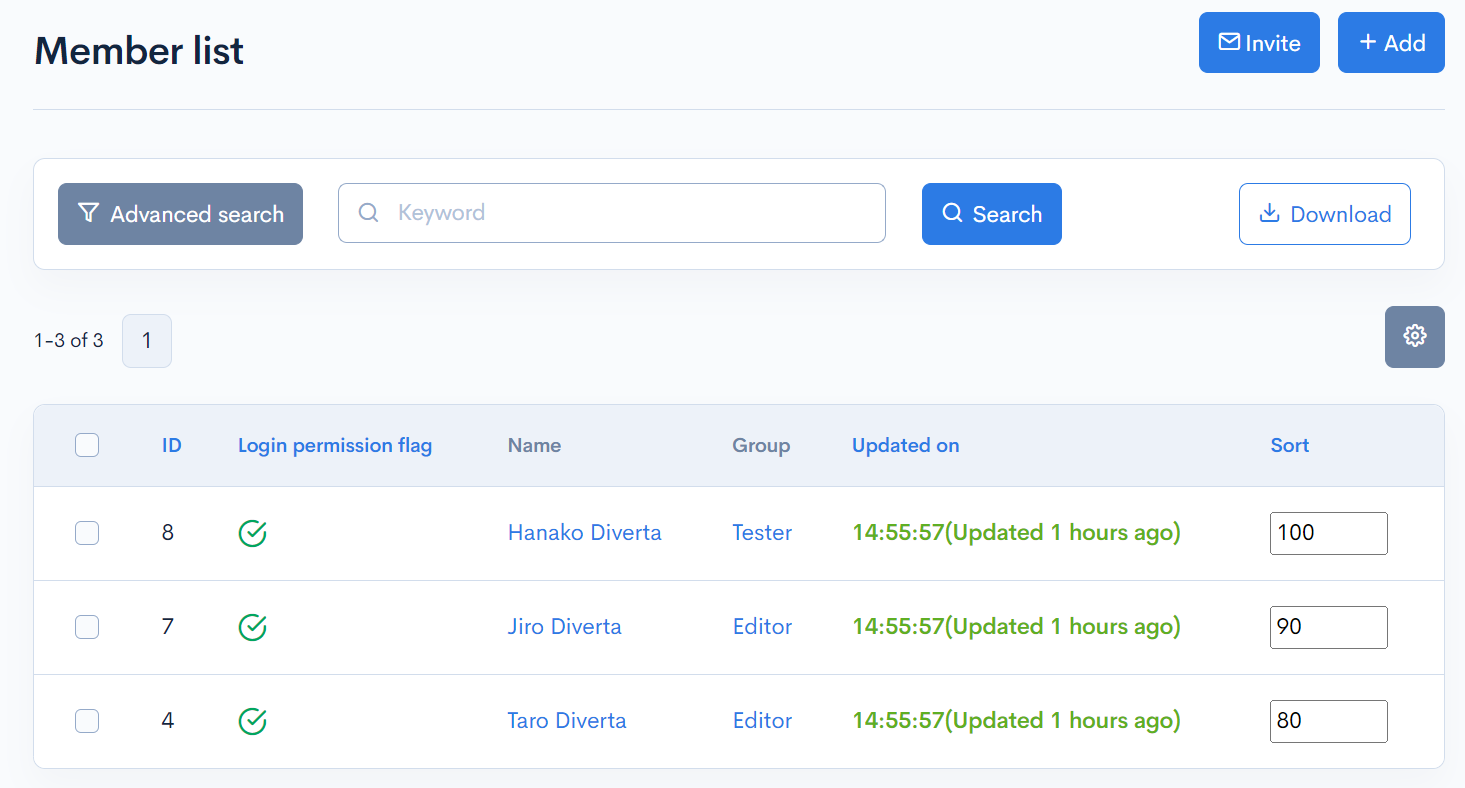Click the updated timestamp in Jiro's row
This screenshot has width=1465, height=788.
[1017, 627]
